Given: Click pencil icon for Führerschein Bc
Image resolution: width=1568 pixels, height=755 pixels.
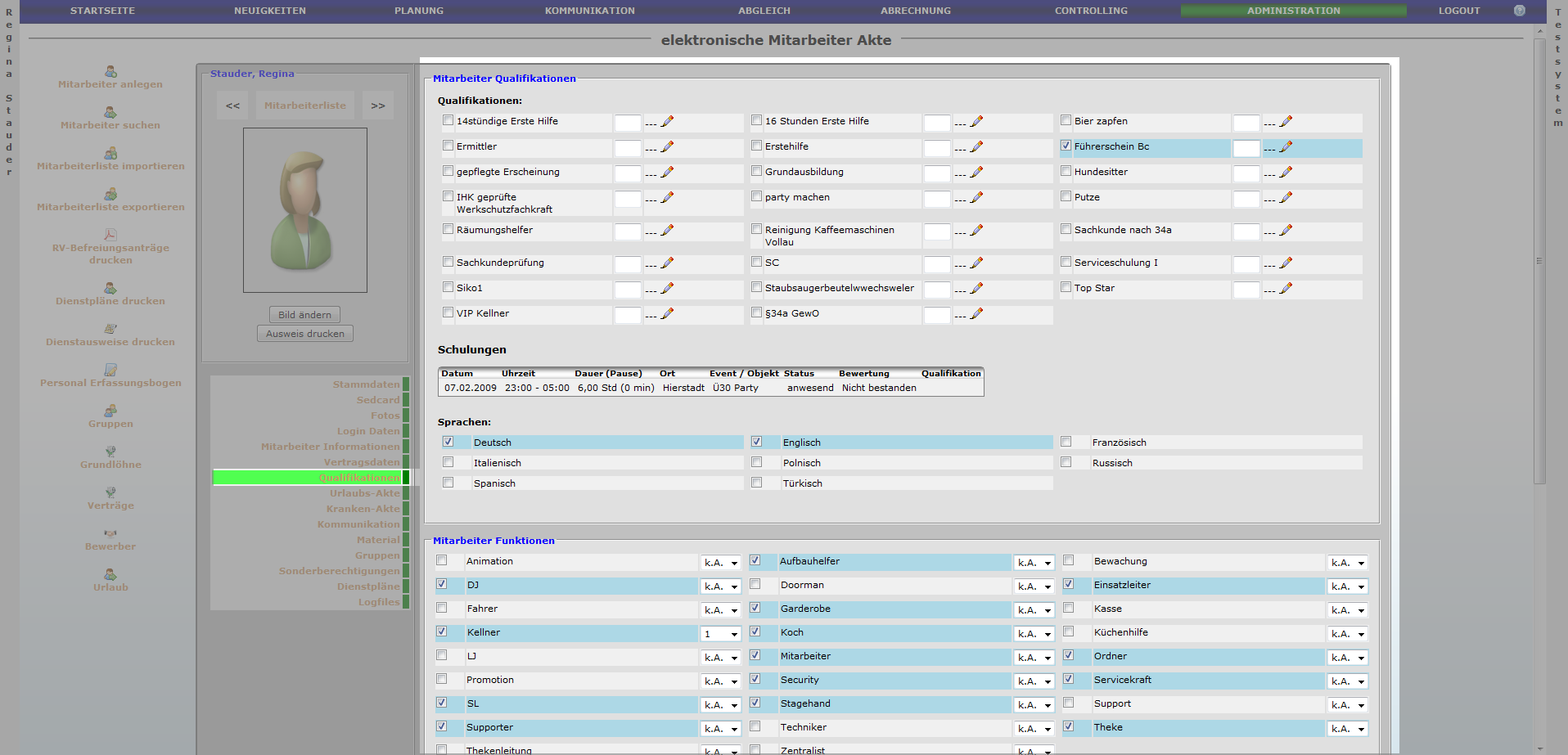Looking at the screenshot, I should point(1286,146).
